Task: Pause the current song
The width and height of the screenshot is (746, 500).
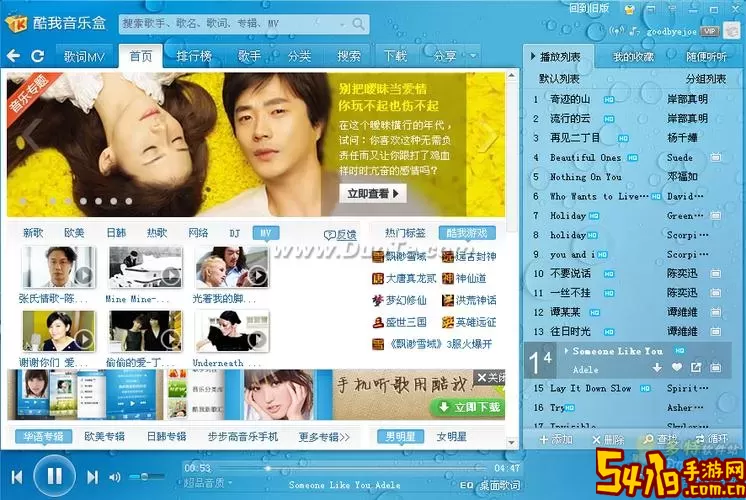Action: tap(55, 476)
